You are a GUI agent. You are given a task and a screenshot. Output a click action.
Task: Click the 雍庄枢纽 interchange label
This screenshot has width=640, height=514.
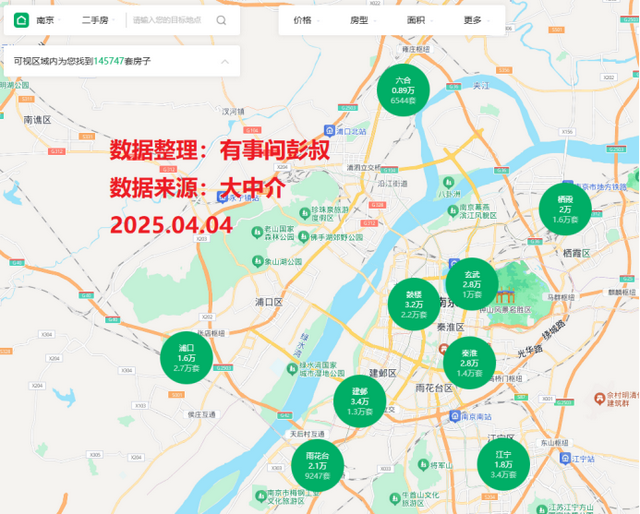416,49
